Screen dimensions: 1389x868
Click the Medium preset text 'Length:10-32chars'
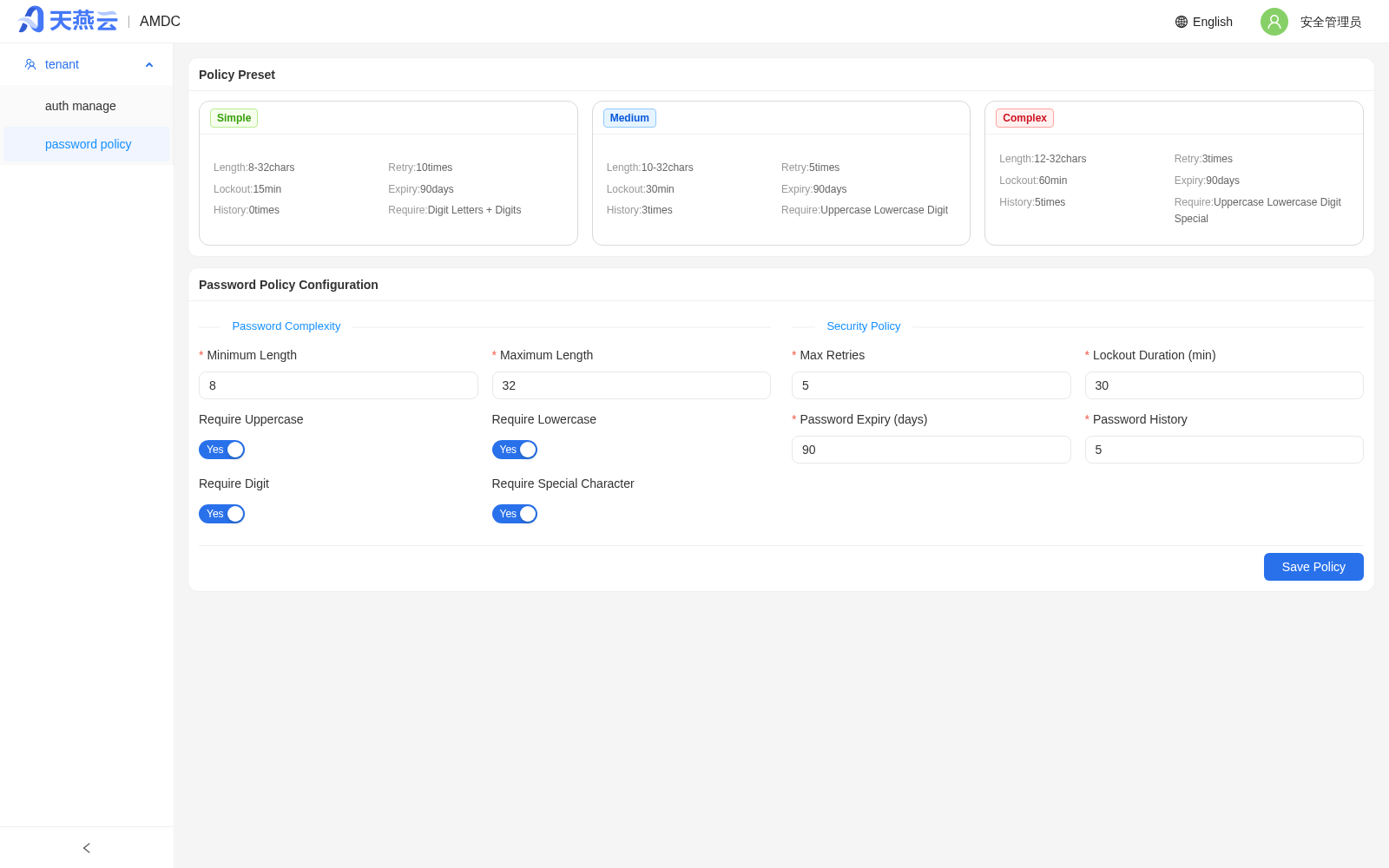650,168
